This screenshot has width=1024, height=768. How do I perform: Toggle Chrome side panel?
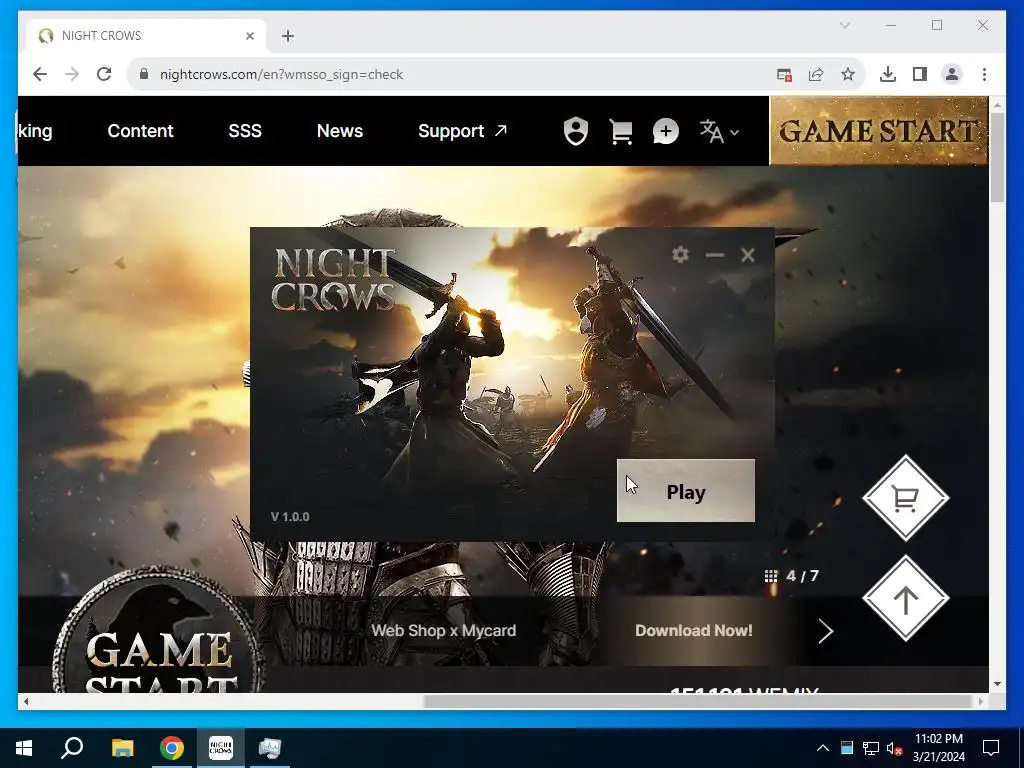(x=920, y=74)
